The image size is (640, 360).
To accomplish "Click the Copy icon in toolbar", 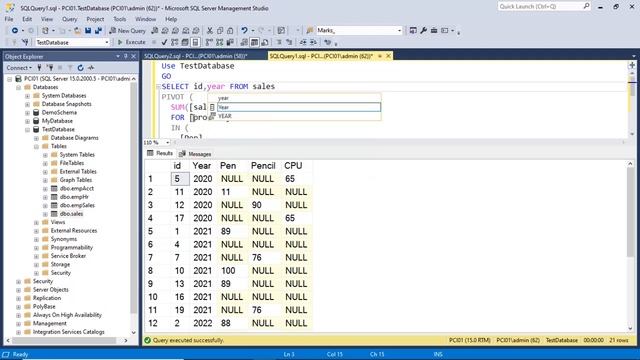I will (x=220, y=31).
